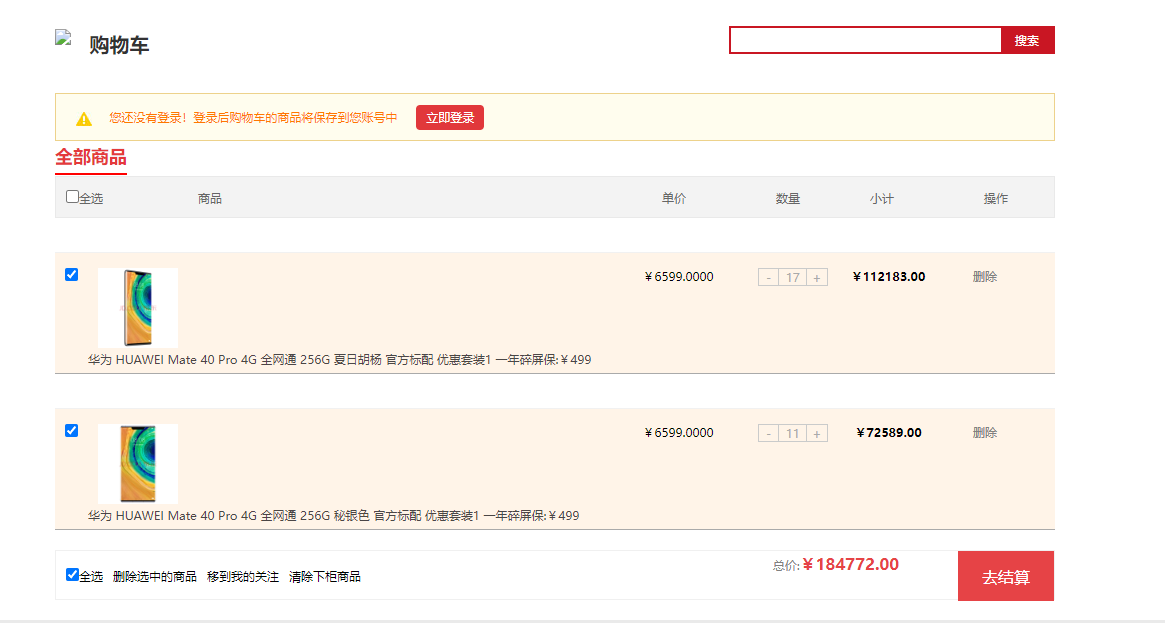Toggle the header 全选 checkbox
The image size is (1165, 623).
[72, 197]
